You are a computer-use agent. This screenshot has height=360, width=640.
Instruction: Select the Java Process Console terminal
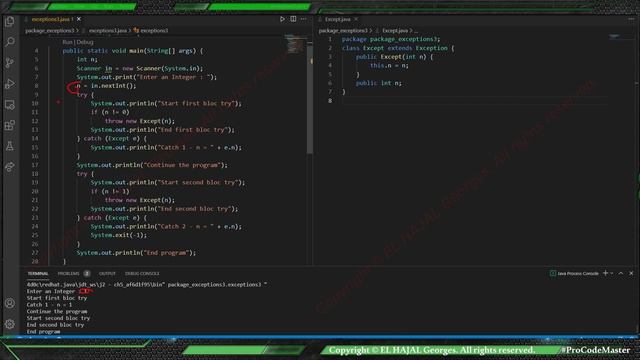(574, 273)
